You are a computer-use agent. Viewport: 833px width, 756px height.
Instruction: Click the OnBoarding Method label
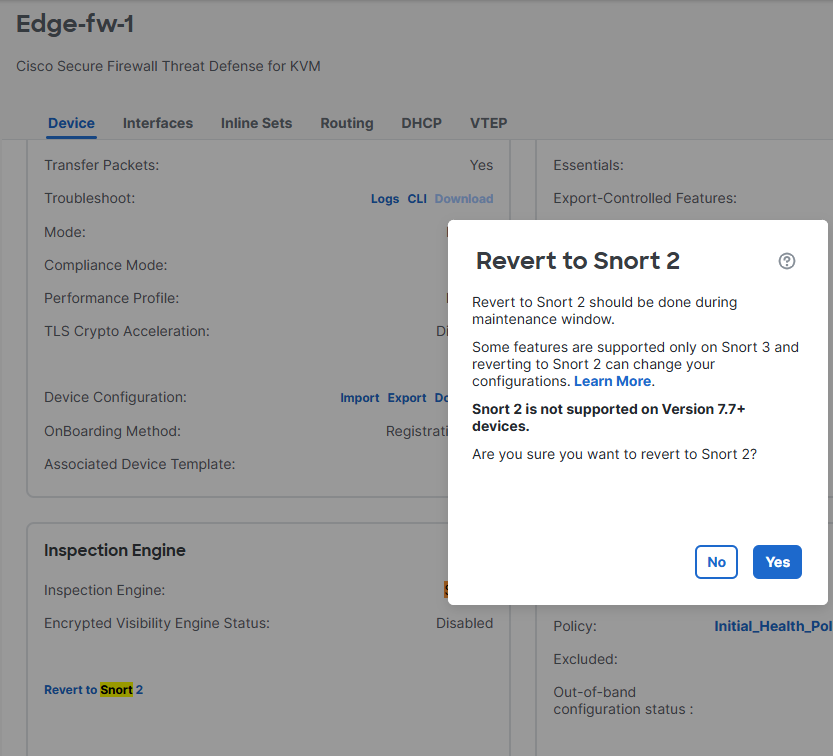click(x=113, y=431)
